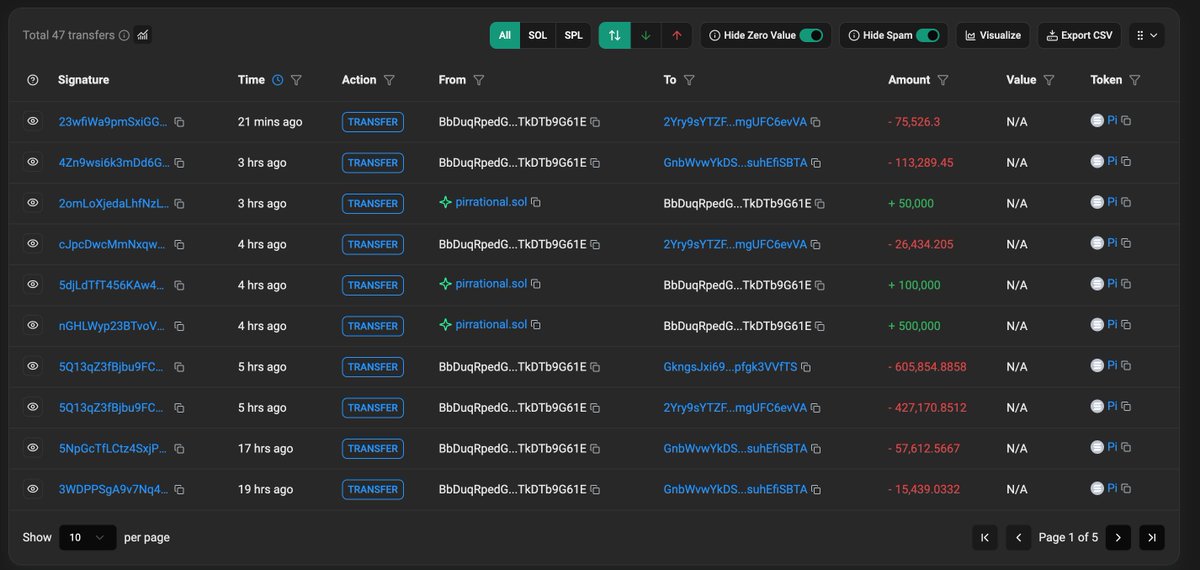
Task: Copy To address in the +100,000 row
Action: pyautogui.click(x=820, y=286)
